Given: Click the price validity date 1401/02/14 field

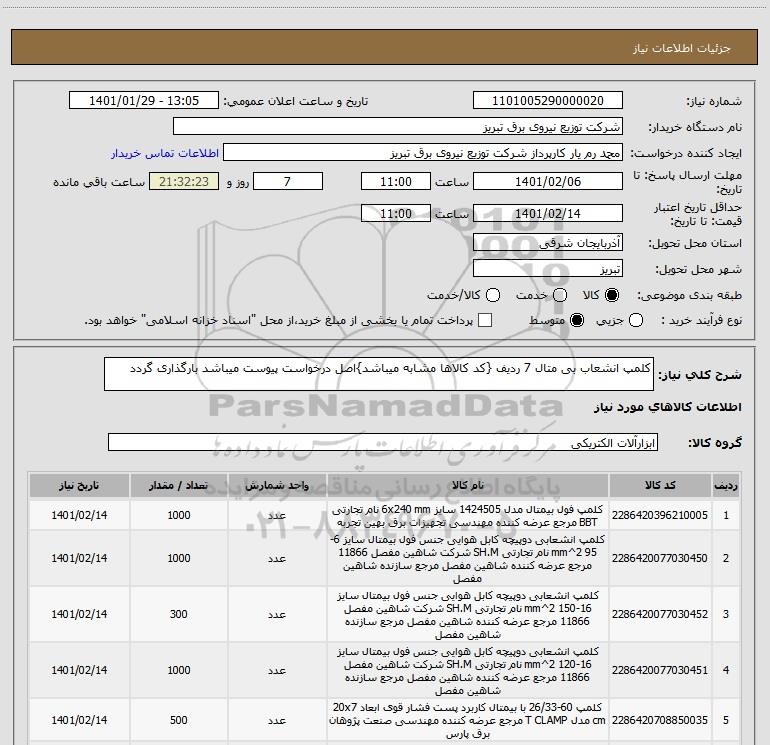Looking at the screenshot, I should point(548,213).
